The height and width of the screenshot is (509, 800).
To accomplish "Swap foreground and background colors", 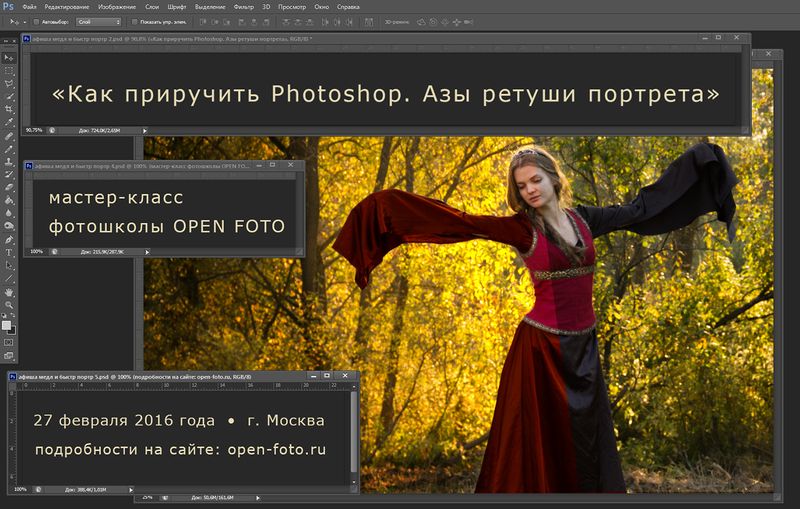I will 13,316.
